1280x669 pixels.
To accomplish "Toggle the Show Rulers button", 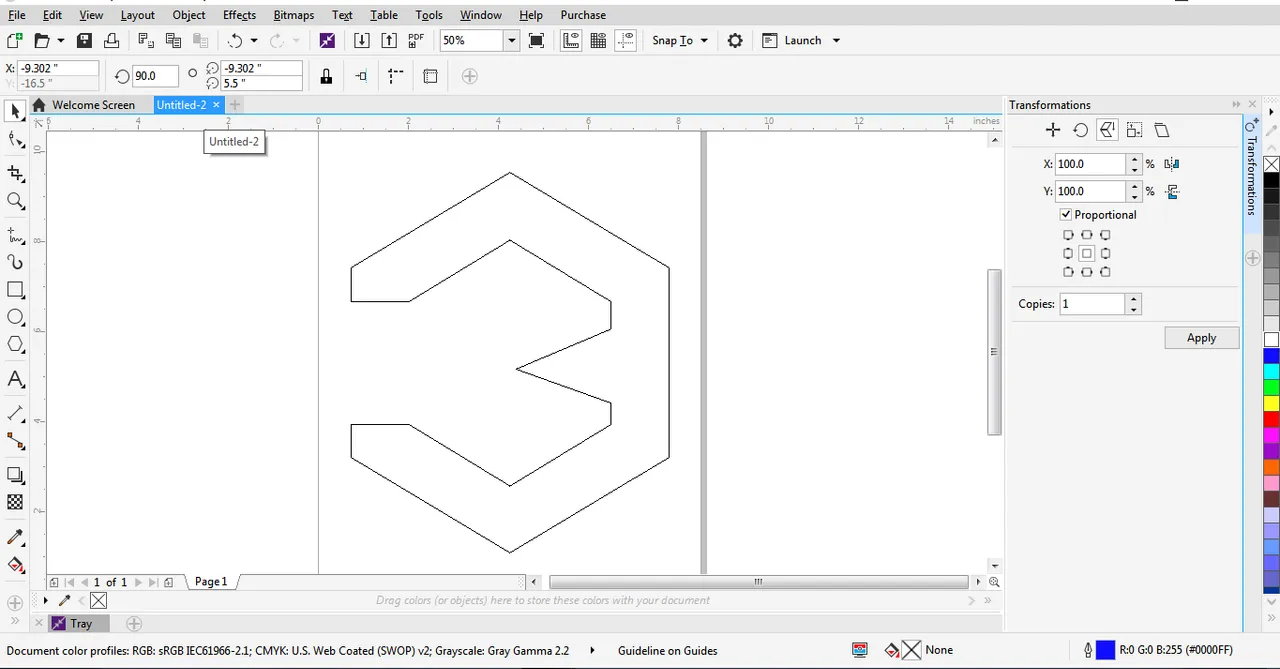I will (572, 40).
